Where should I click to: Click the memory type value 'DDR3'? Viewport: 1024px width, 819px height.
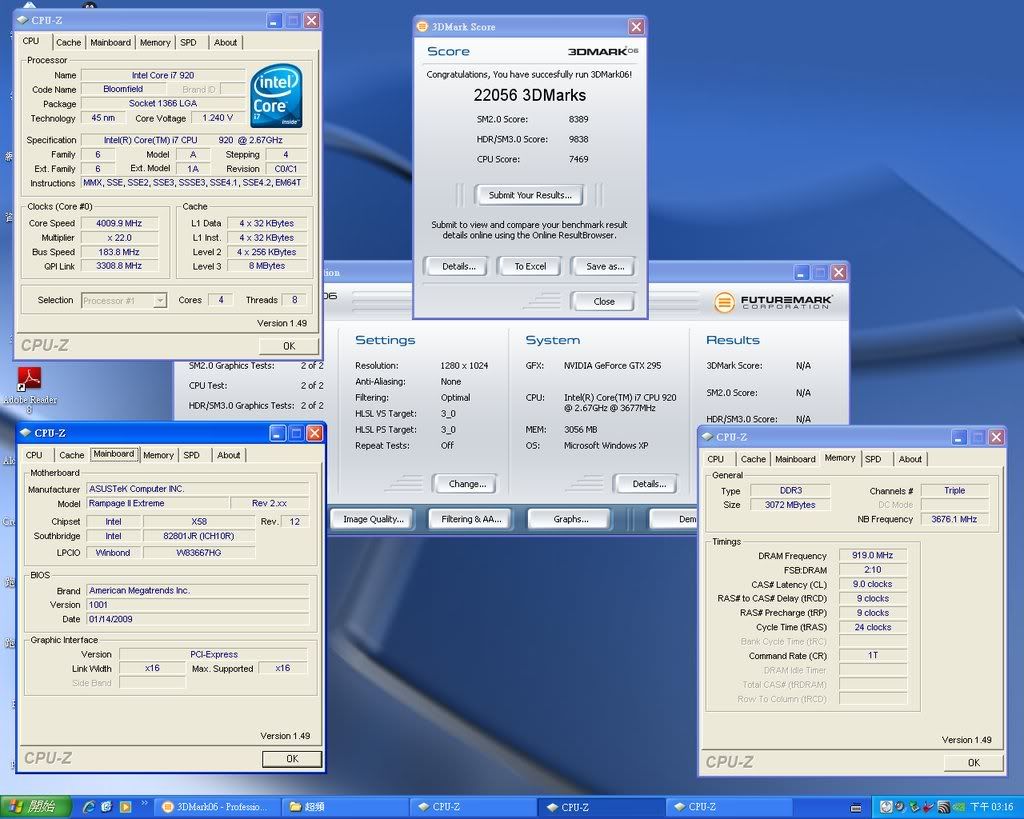coord(790,490)
